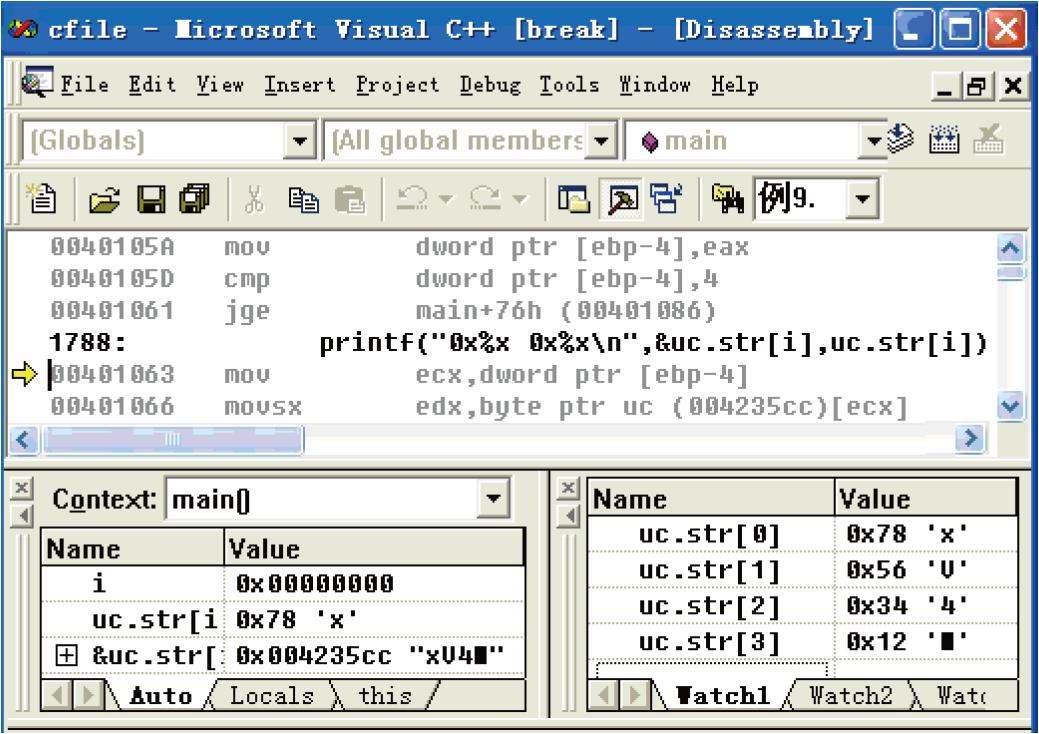Expand the find combo box showing 例9.
Viewport: 1039px width, 734px height.
pos(862,198)
